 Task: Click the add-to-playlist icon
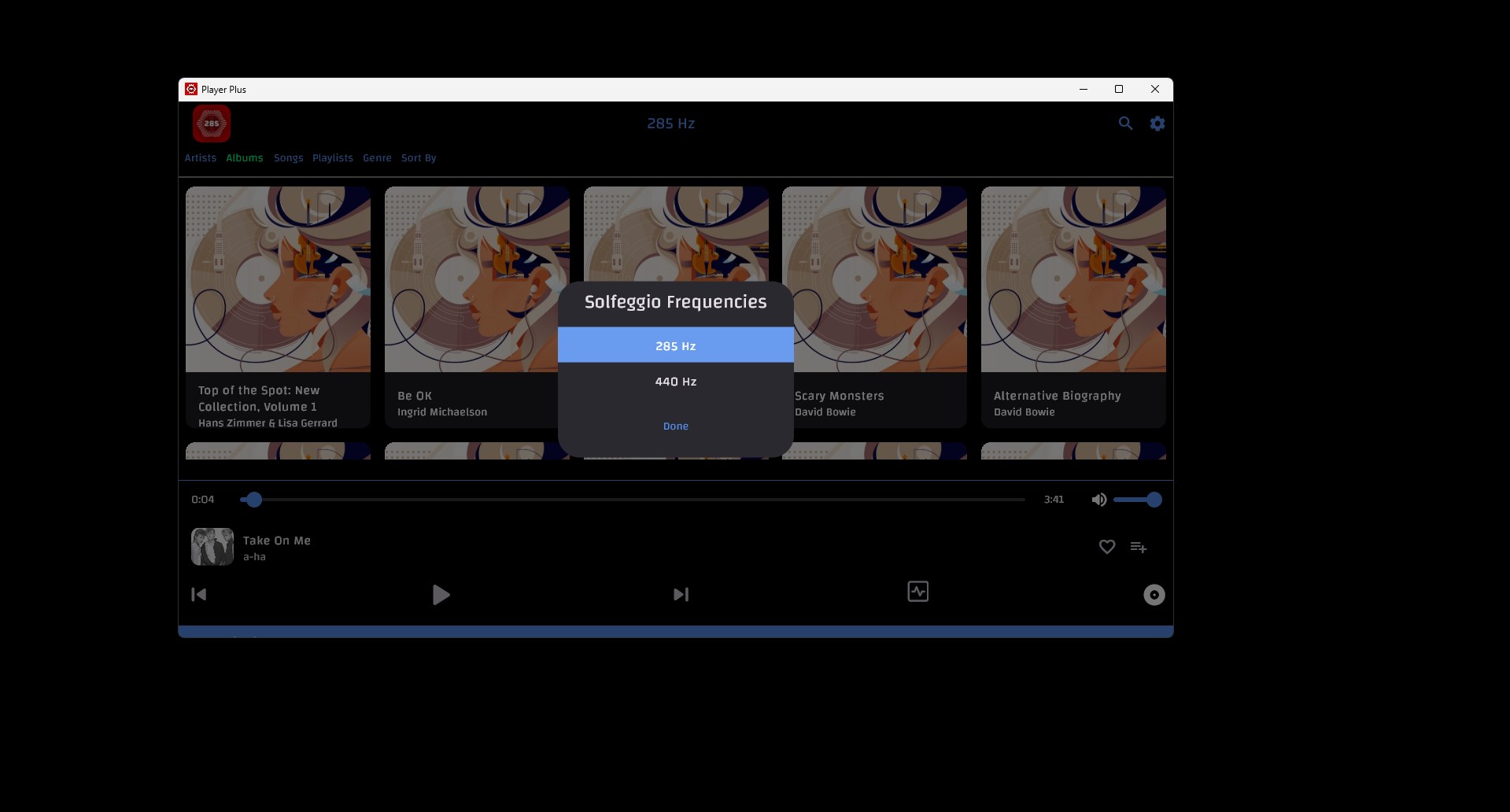coord(1139,547)
